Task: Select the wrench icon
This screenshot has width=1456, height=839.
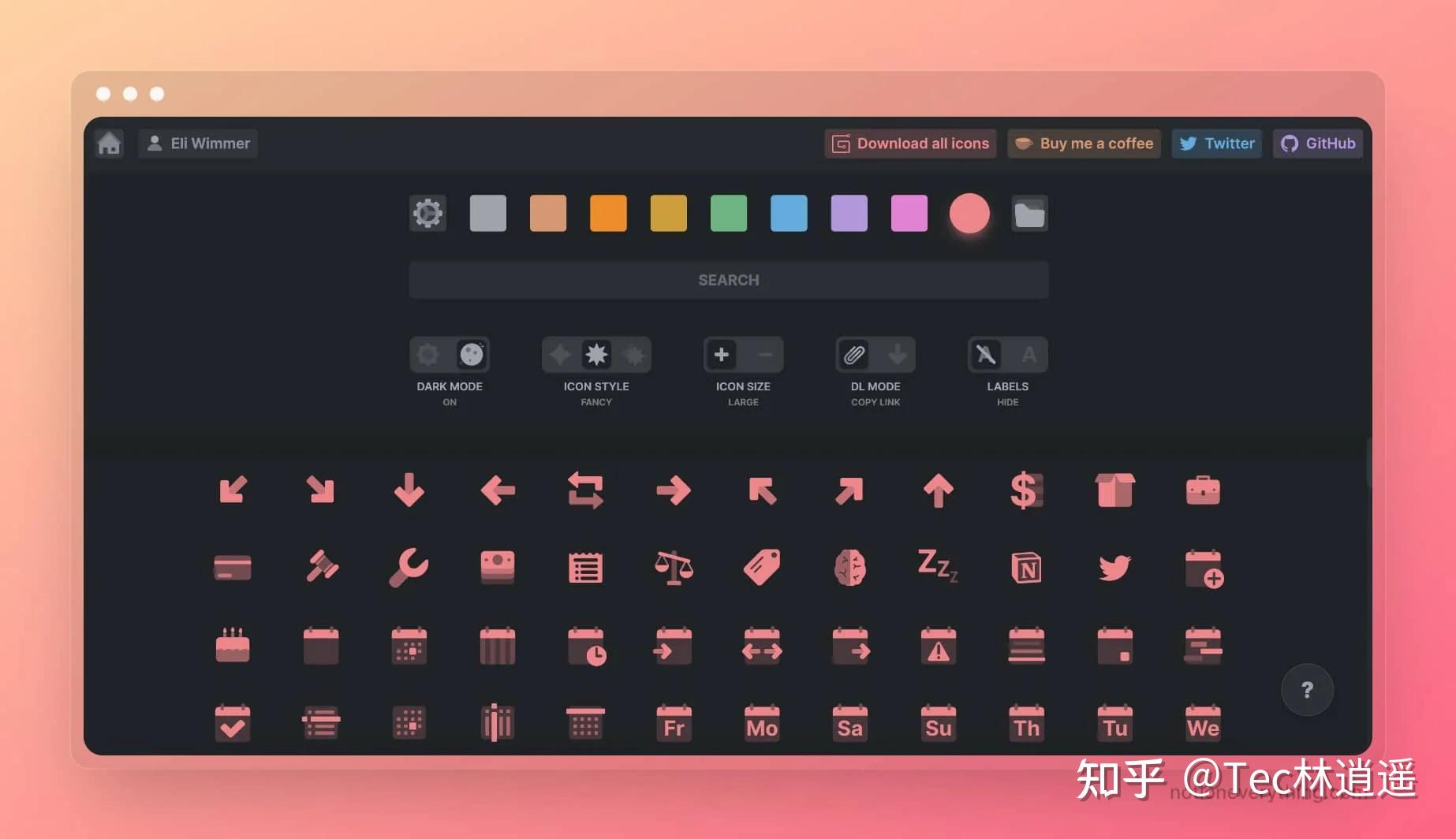Action: [409, 567]
